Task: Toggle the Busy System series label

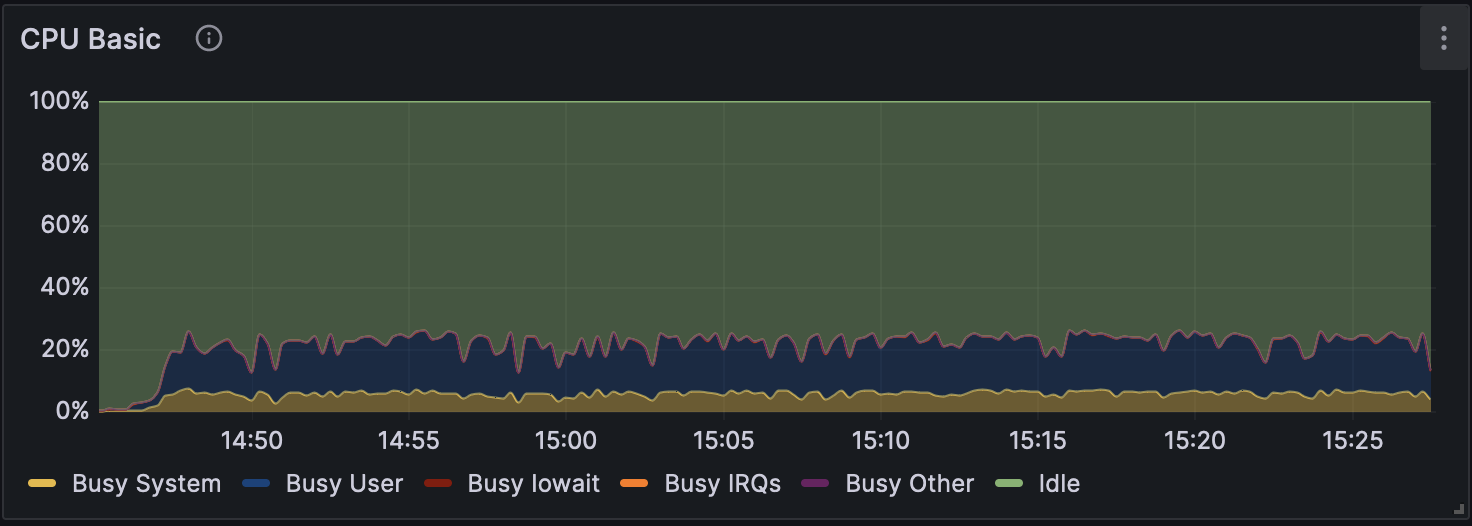Action: 146,484
